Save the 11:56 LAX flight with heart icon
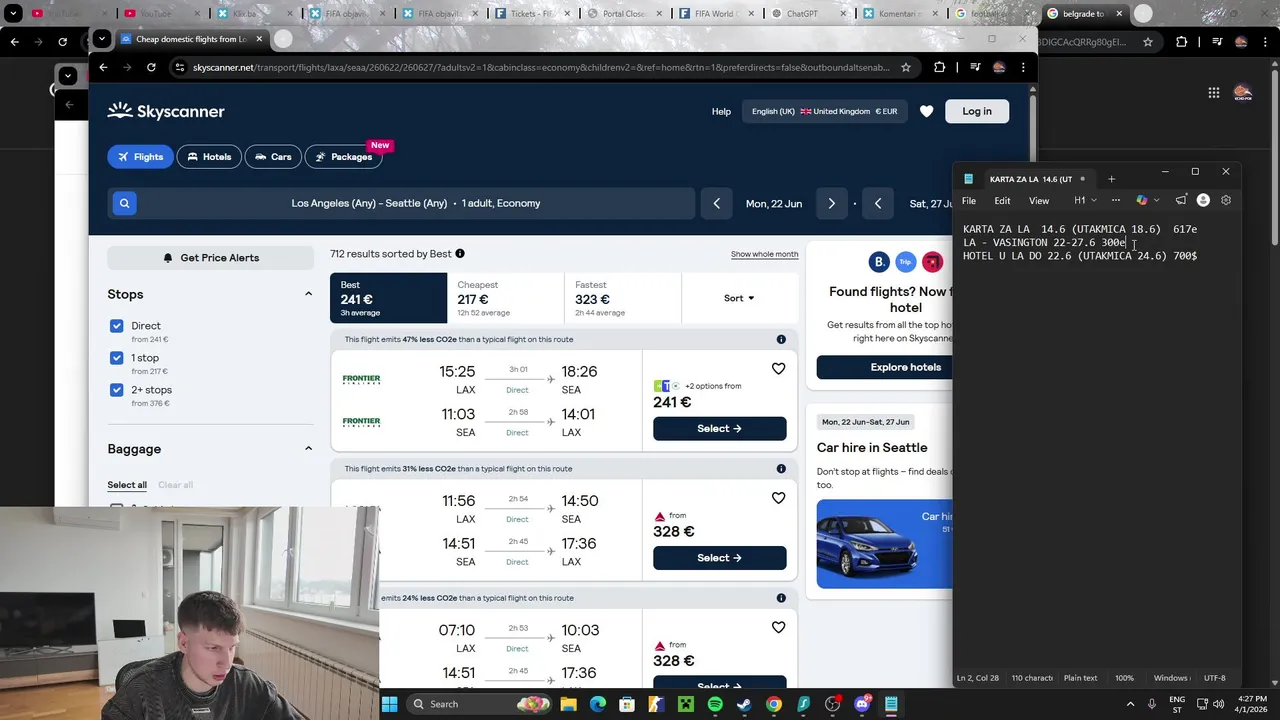This screenshot has height=720, width=1280. coord(778,498)
